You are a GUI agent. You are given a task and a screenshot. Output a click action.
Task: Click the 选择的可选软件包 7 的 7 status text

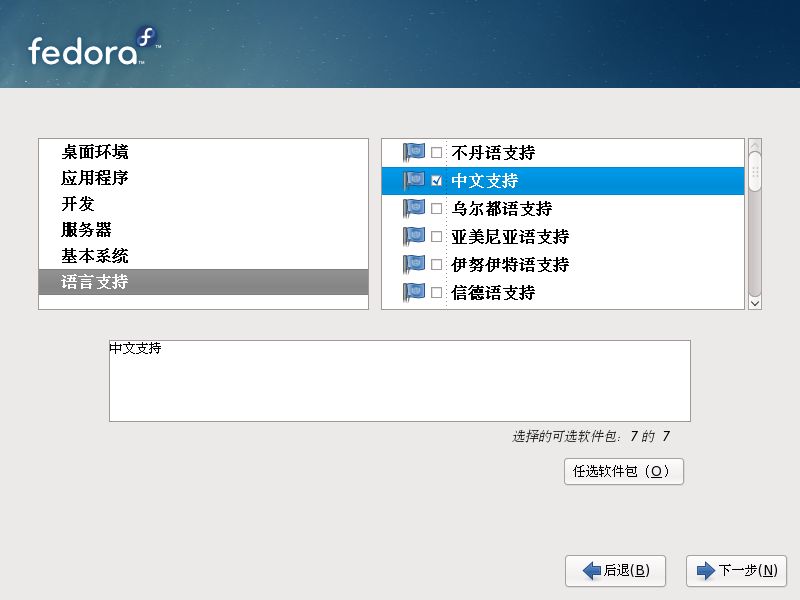coord(591,436)
